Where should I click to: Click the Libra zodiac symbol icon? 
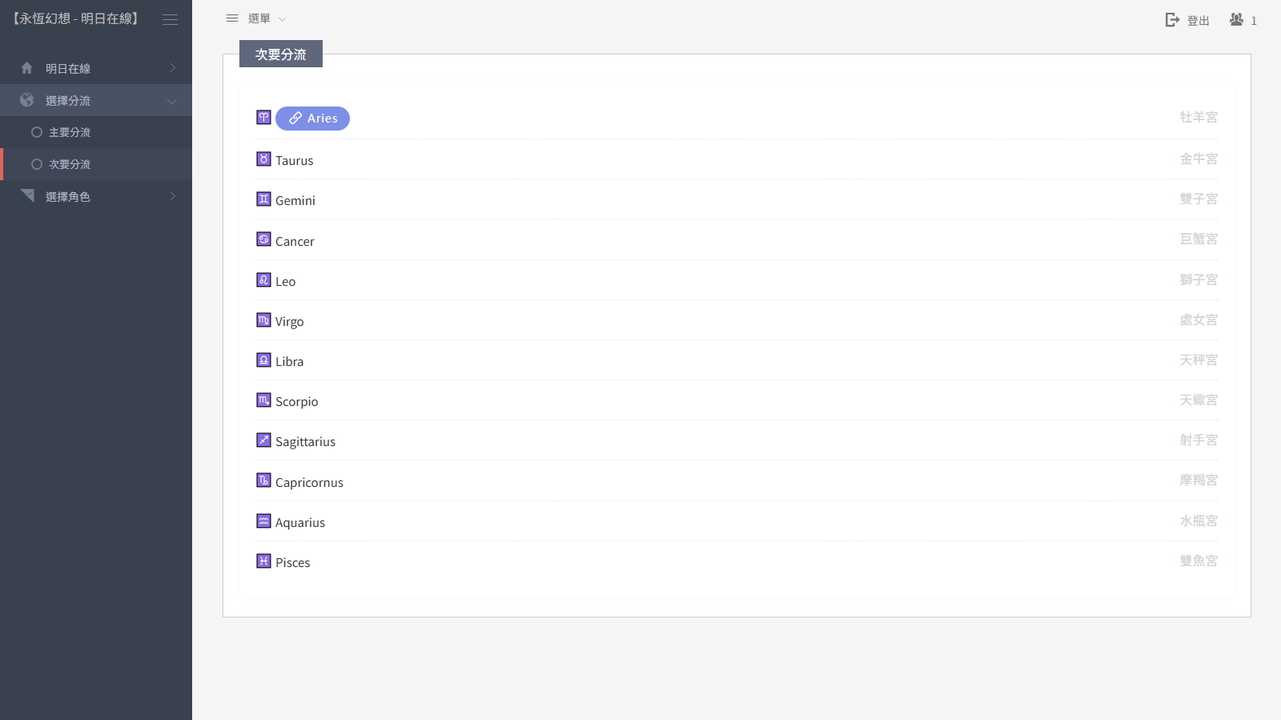264,360
